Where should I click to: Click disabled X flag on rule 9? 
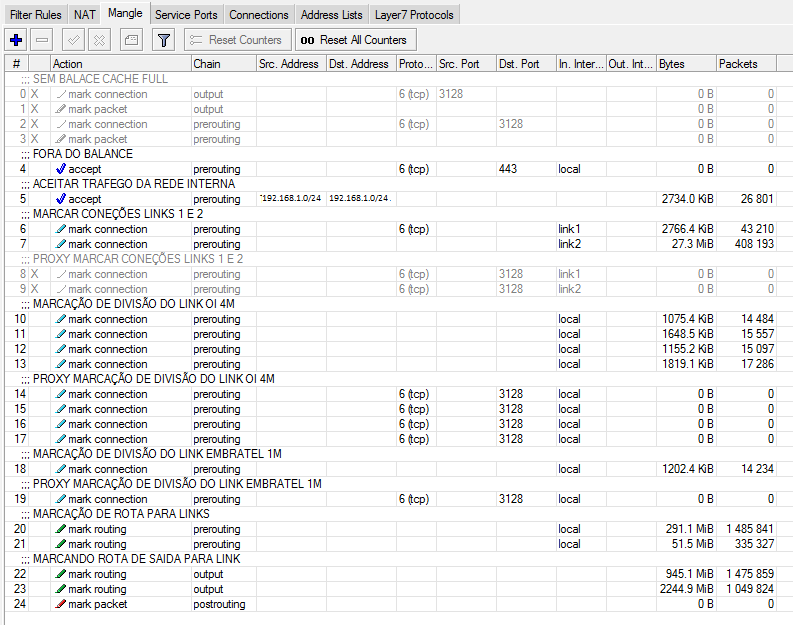click(34, 289)
